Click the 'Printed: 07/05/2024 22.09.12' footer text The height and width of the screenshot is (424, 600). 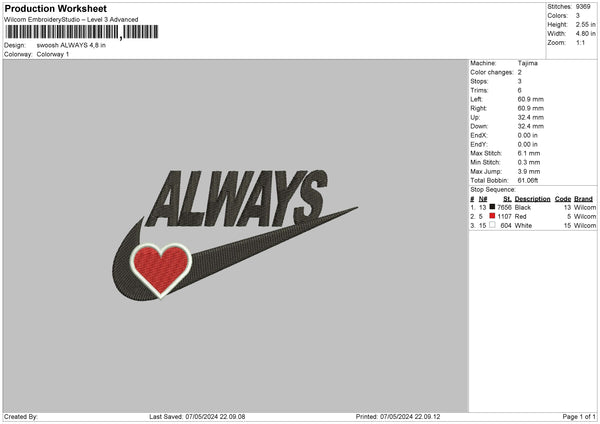click(x=398, y=417)
